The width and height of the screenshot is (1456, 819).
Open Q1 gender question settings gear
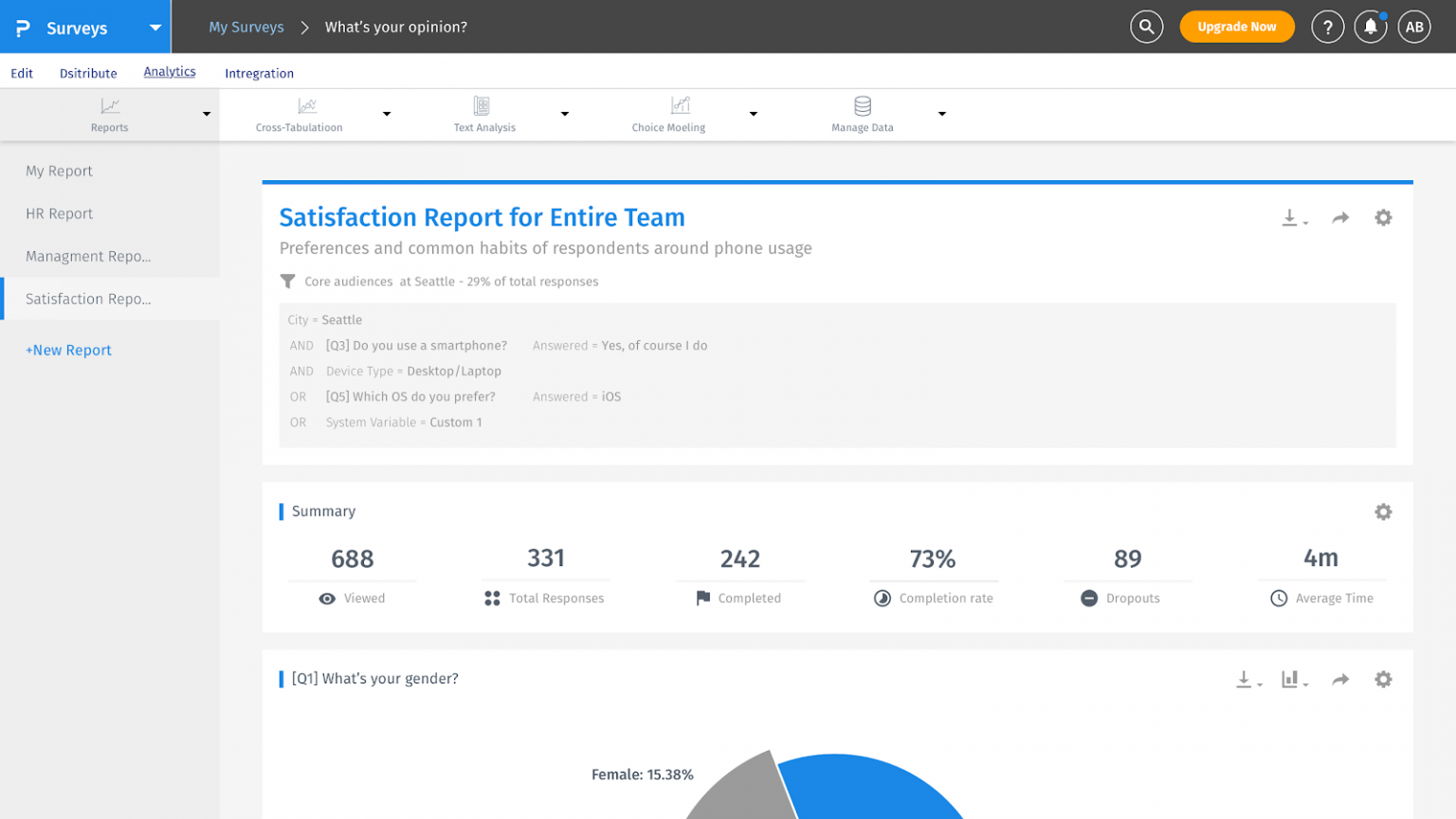tap(1383, 680)
